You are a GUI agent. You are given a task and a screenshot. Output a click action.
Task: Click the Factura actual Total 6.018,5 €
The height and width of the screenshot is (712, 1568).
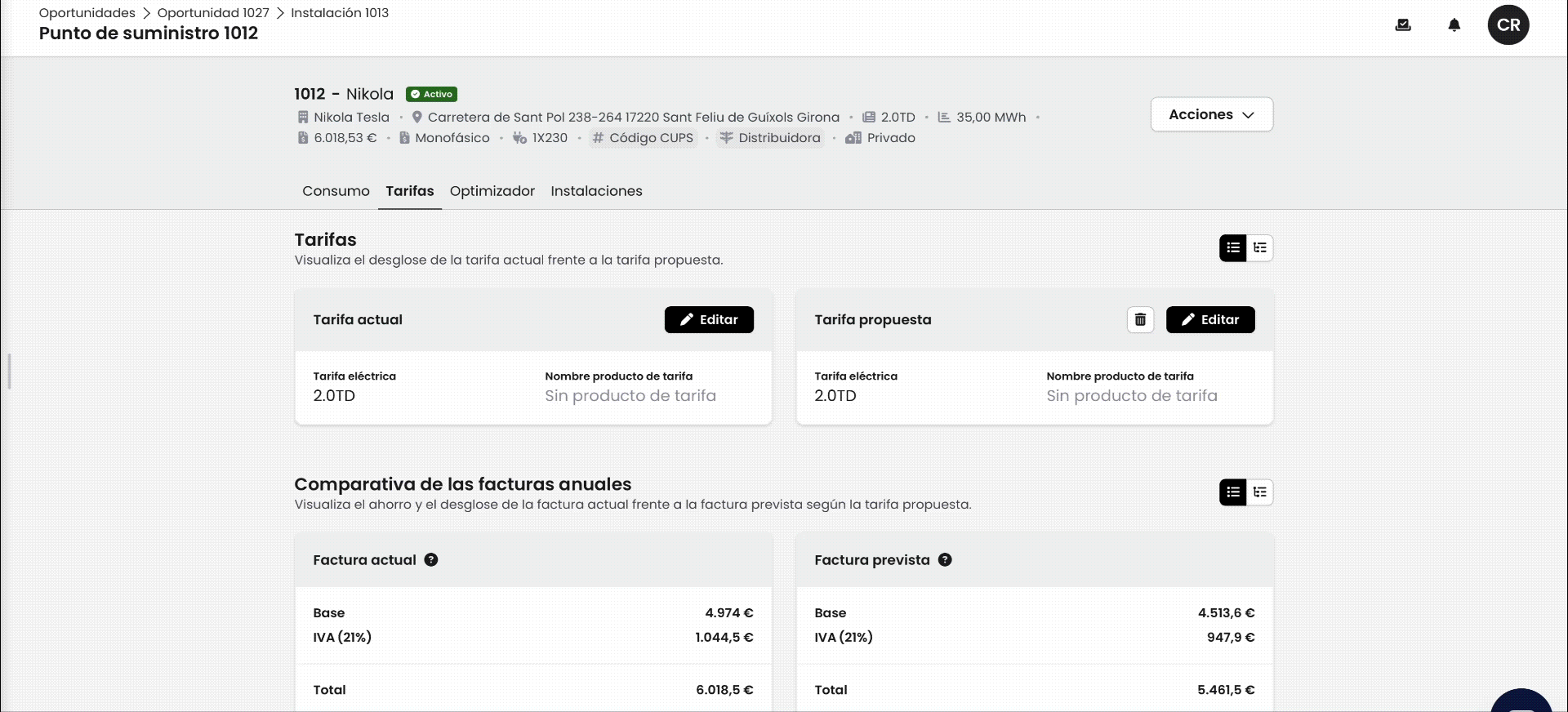724,689
